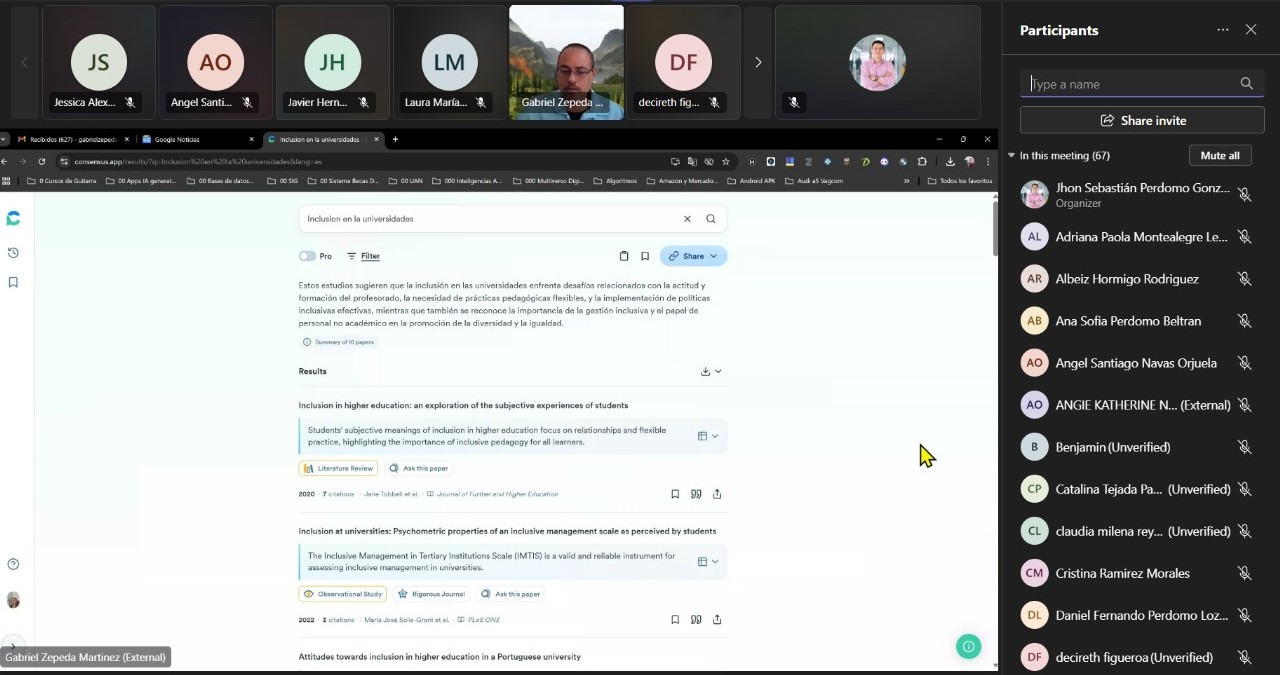Collapse the 'In this meeting (67)' list
This screenshot has height=675, width=1280.
pyautogui.click(x=1012, y=156)
